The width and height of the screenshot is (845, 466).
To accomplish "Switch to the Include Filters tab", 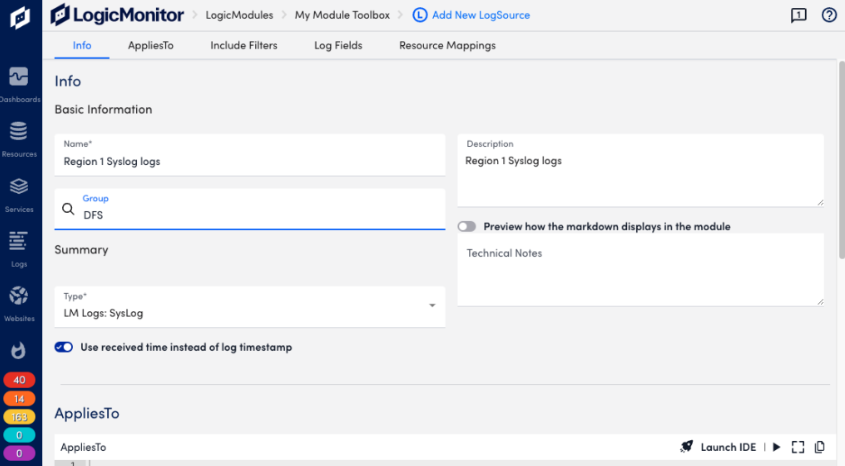I will (244, 45).
